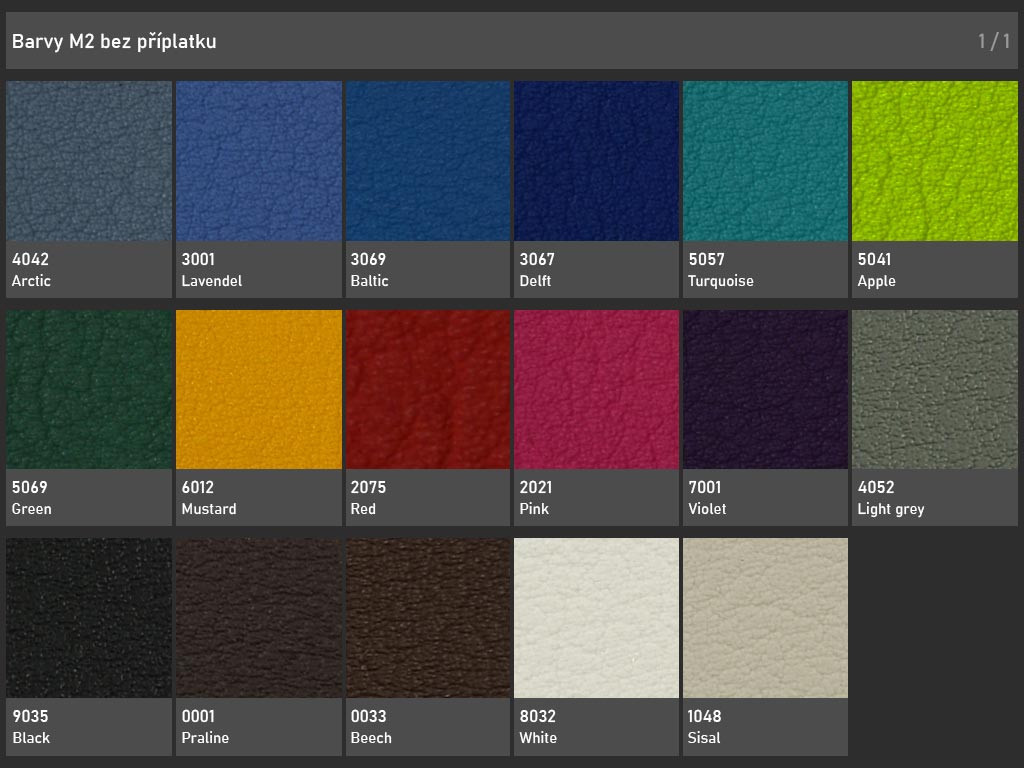
Task: Select the Pink 2021 swatch
Action: (x=596, y=389)
